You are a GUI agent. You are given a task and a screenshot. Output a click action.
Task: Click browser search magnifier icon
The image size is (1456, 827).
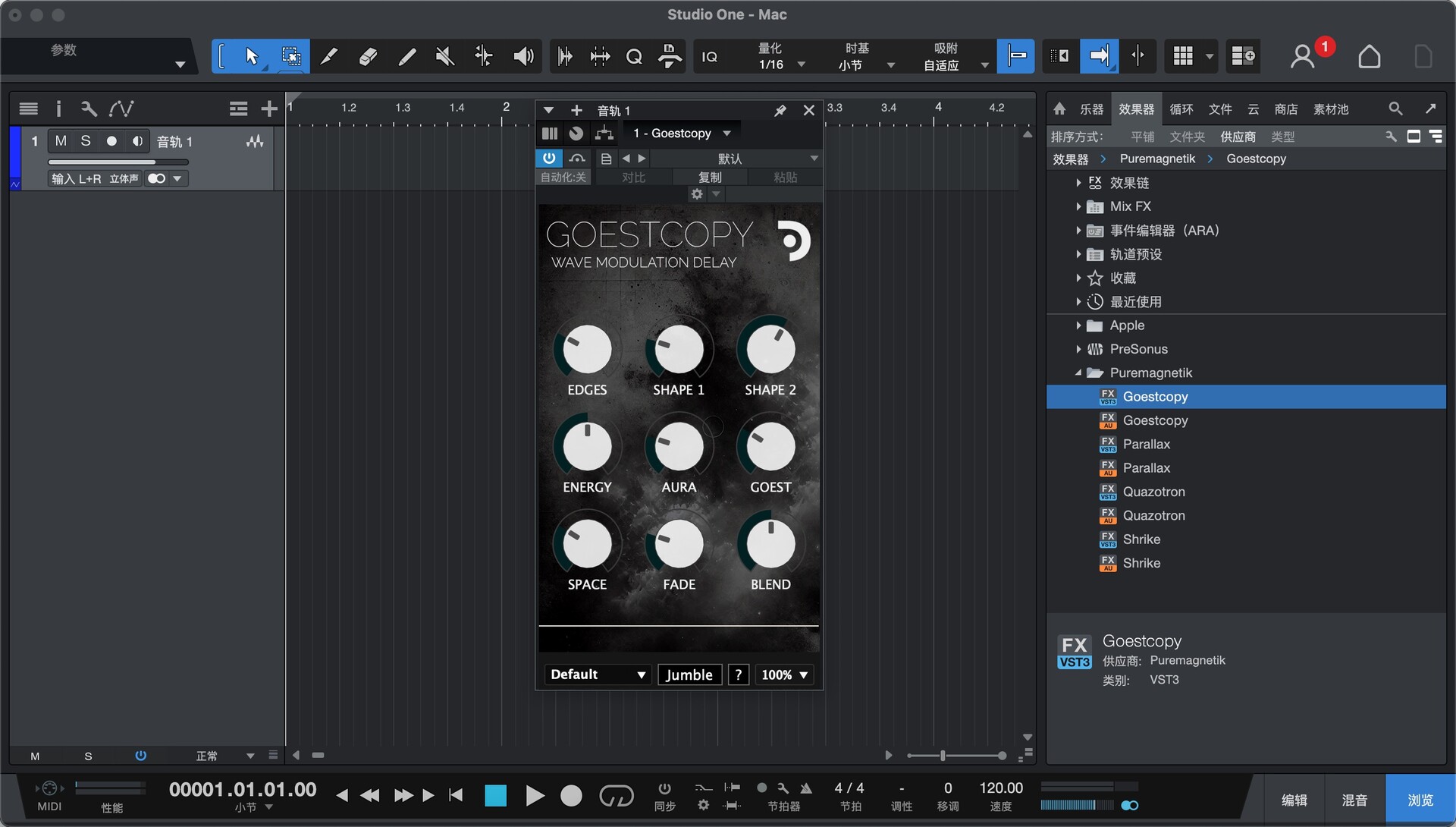[x=1395, y=109]
